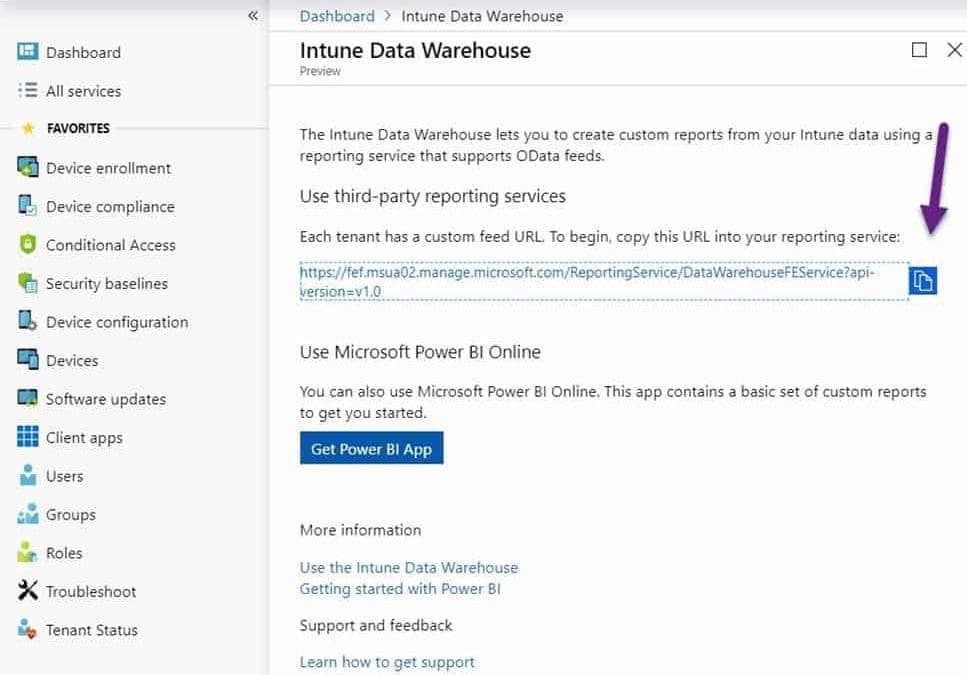Image resolution: width=967 pixels, height=675 pixels.
Task: Open Security baselines
Action: tap(107, 284)
